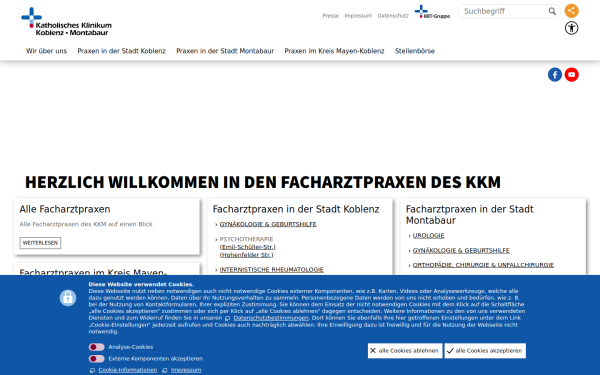600x375 pixels.
Task: Open the Emil-Schüller-Str. psychotherapy link
Action: (x=248, y=247)
